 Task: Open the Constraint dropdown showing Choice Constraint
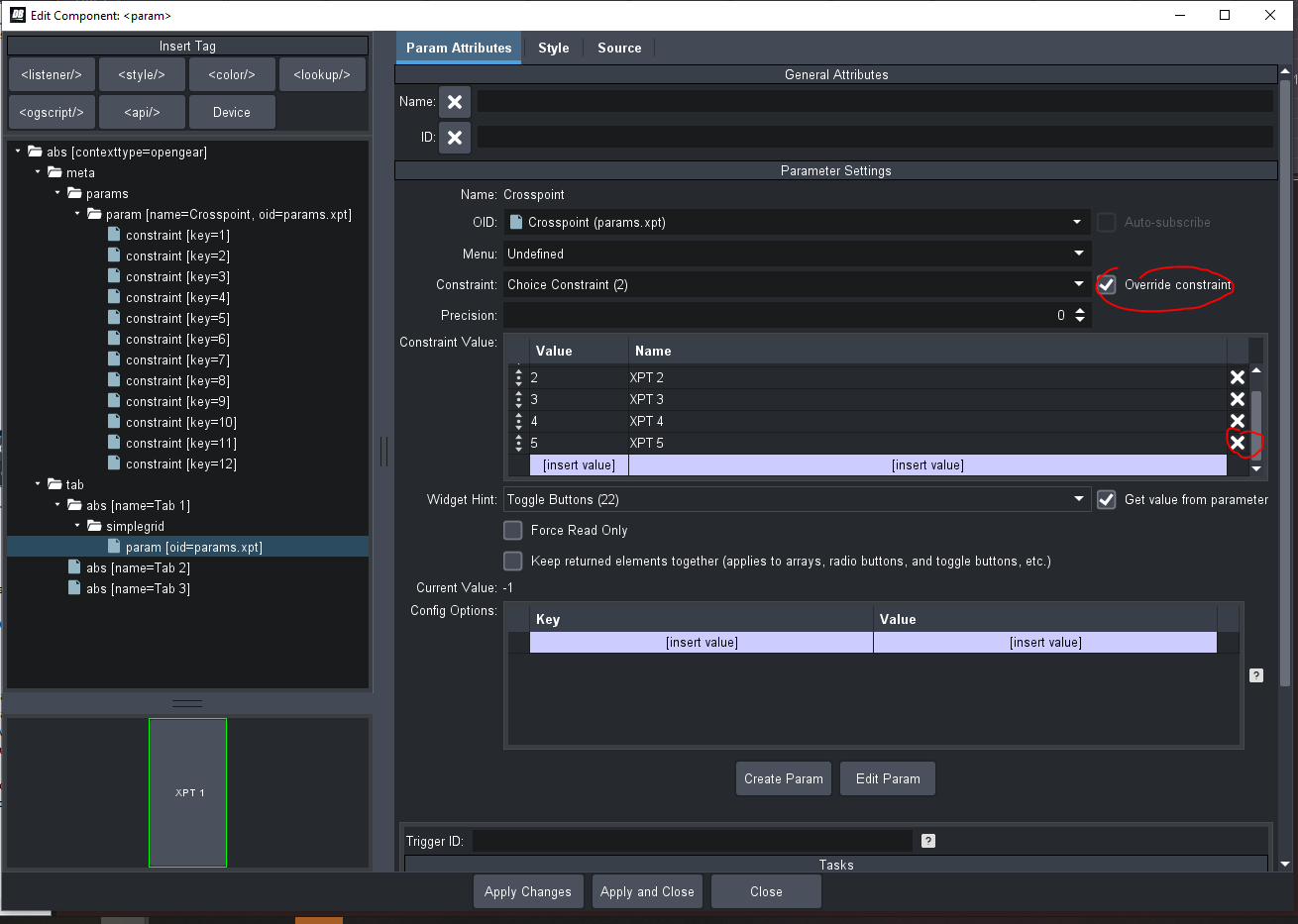tap(1078, 284)
